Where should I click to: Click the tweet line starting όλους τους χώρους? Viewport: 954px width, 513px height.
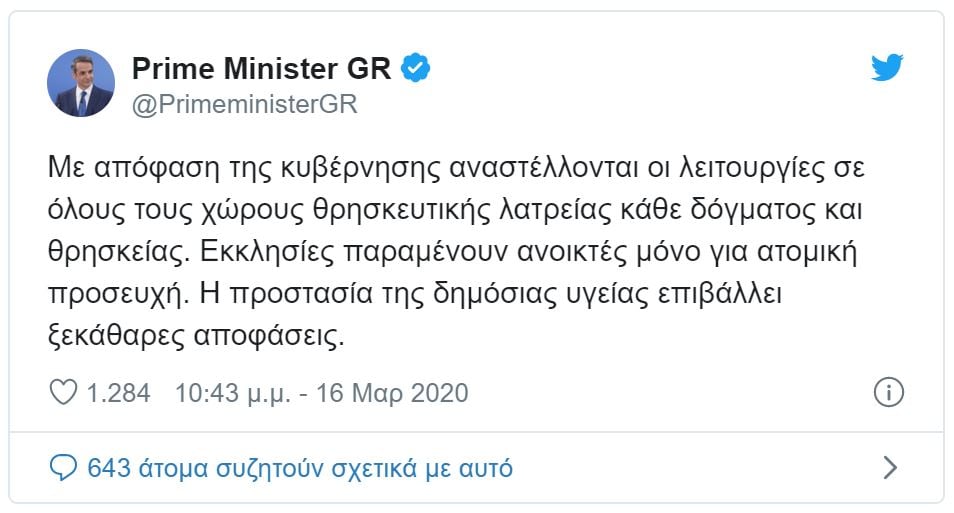[x=455, y=210]
